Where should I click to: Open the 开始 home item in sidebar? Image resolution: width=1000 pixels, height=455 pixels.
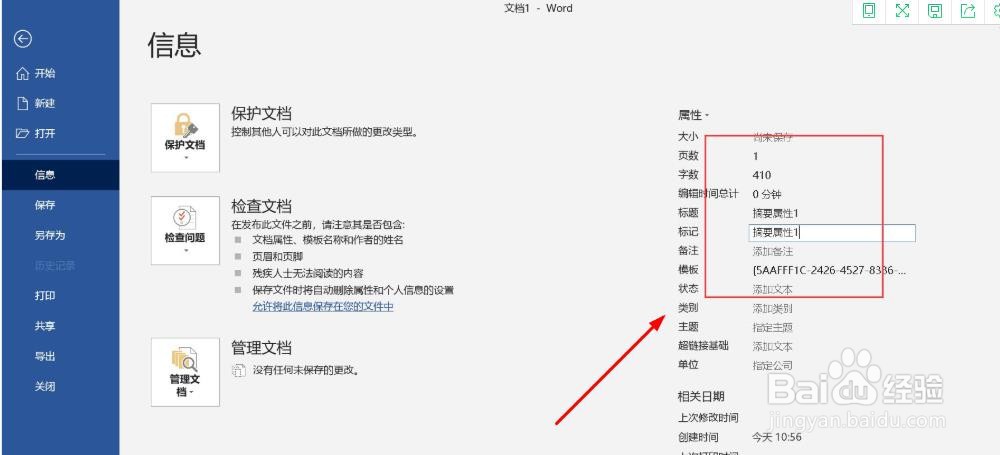point(36,73)
